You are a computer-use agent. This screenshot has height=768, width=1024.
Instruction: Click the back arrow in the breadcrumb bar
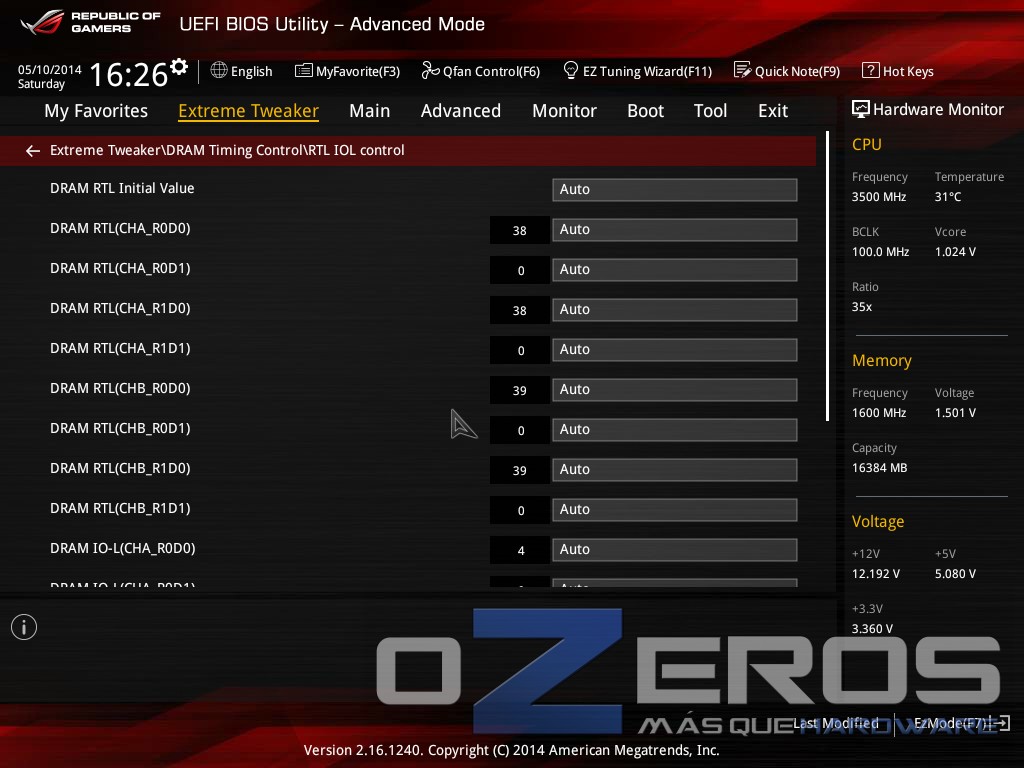tap(33, 151)
